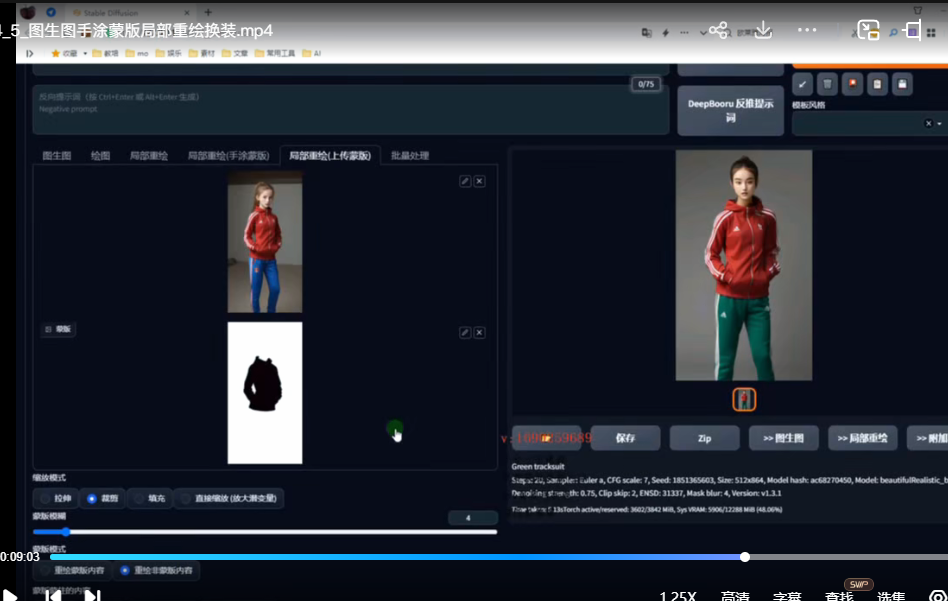This screenshot has height=601, width=948.
Task: Click the edit pencil icon on mask image
Action: point(465,333)
